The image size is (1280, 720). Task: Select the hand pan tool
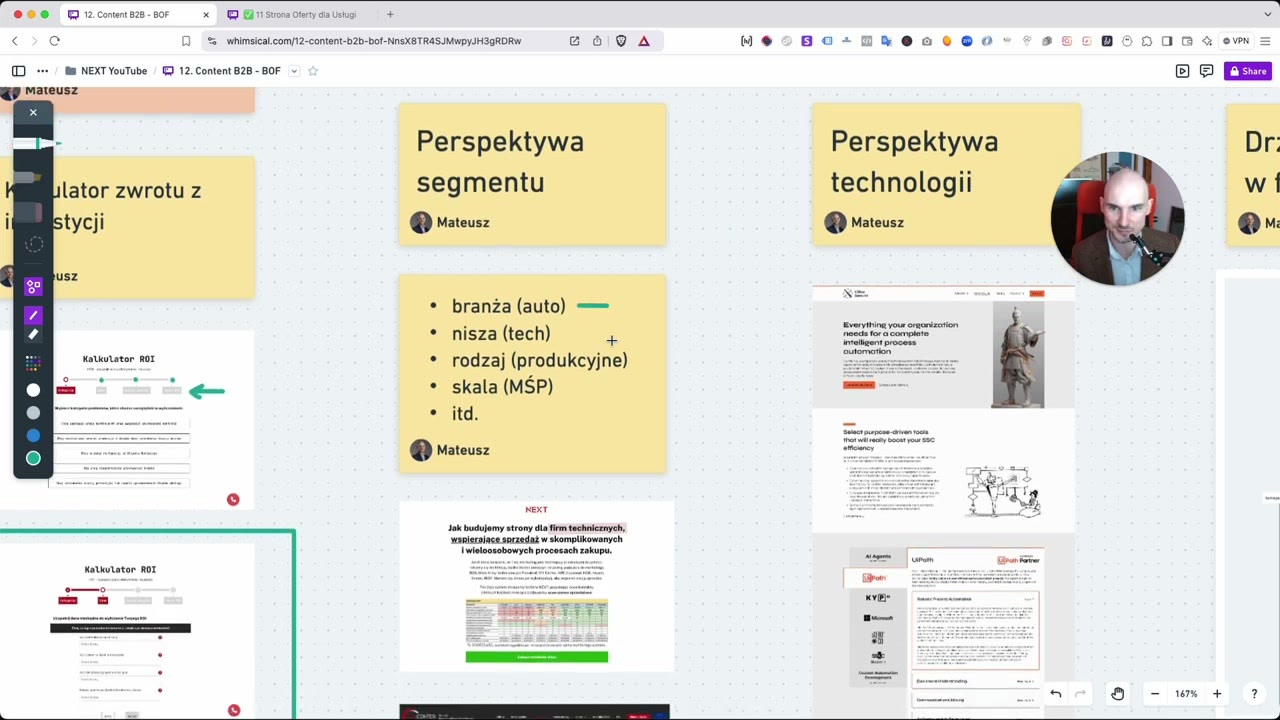tap(1117, 693)
